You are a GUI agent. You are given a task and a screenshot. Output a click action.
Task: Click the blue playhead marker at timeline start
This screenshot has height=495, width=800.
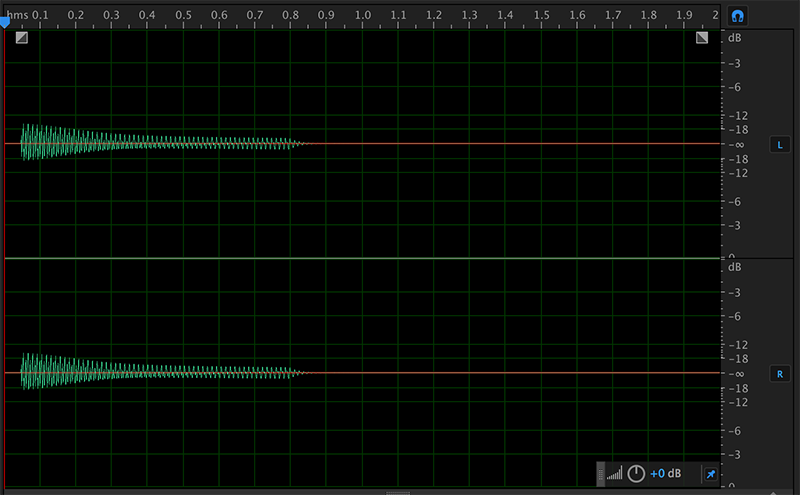click(5, 22)
